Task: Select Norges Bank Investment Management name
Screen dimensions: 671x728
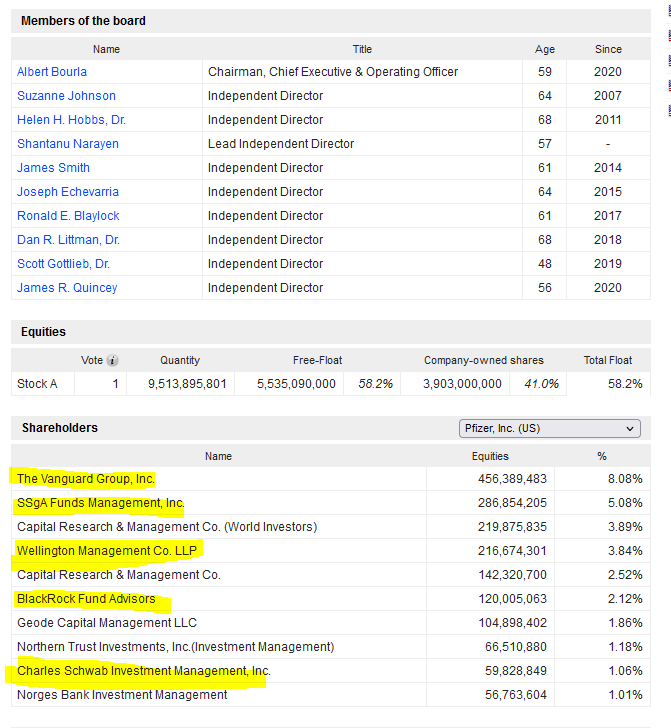Action: [x=122, y=695]
